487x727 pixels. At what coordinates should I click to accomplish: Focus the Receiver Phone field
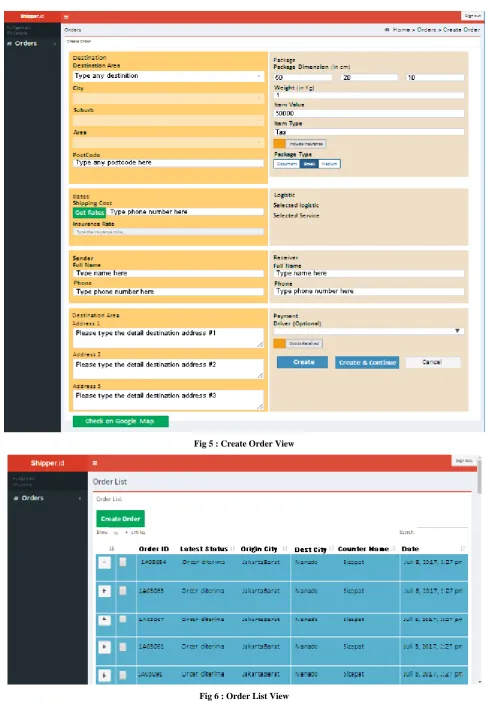[369, 291]
